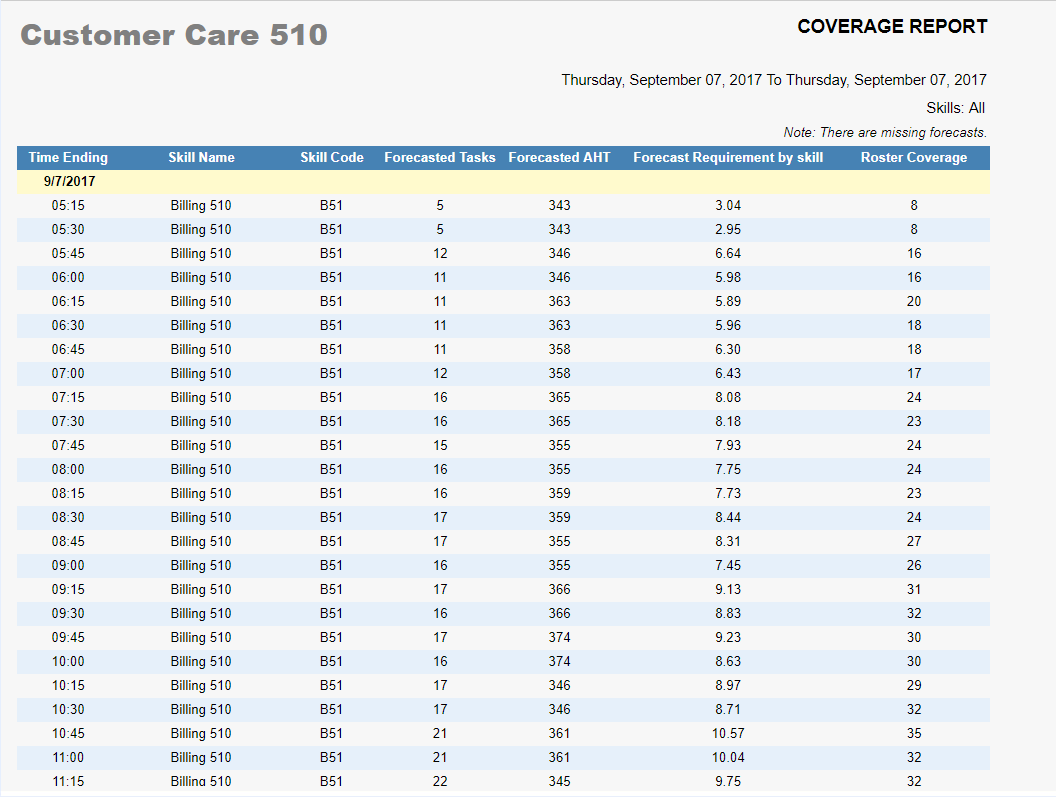Select the Forecasted AHT column header
This screenshot has width=1056, height=797.
tap(559, 158)
